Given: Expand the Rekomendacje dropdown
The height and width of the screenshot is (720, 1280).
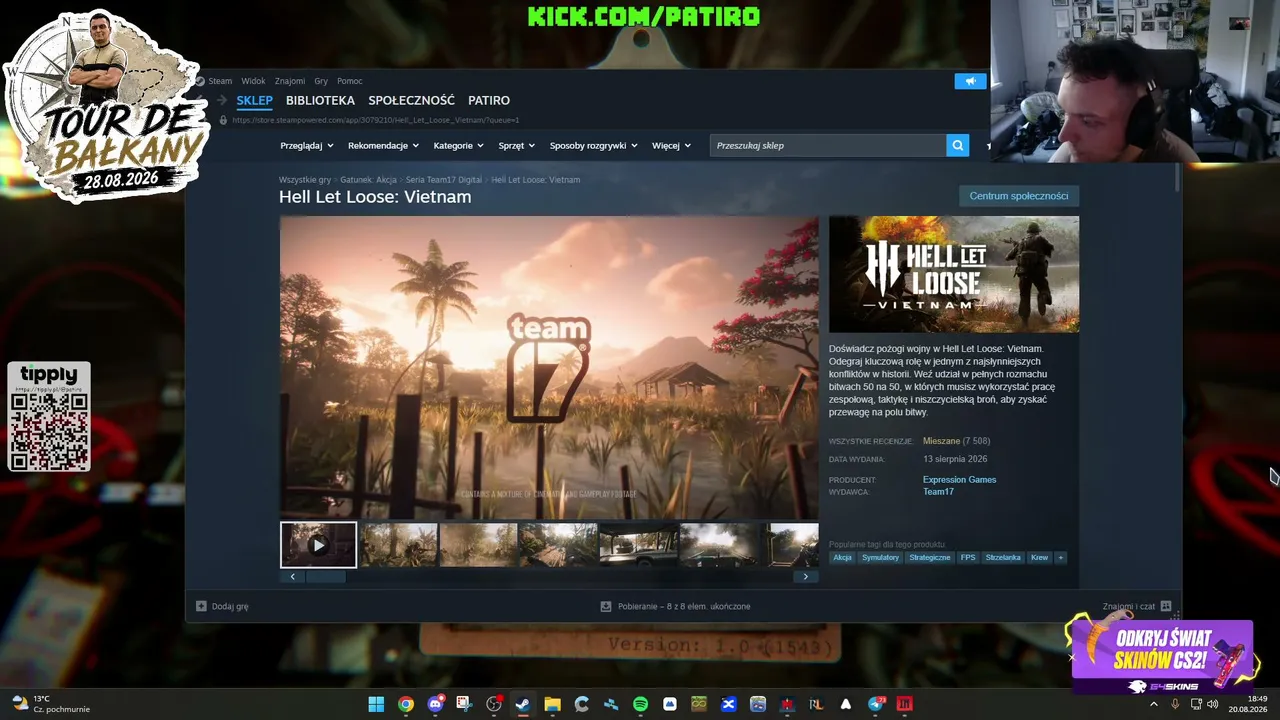Looking at the screenshot, I should pyautogui.click(x=384, y=146).
